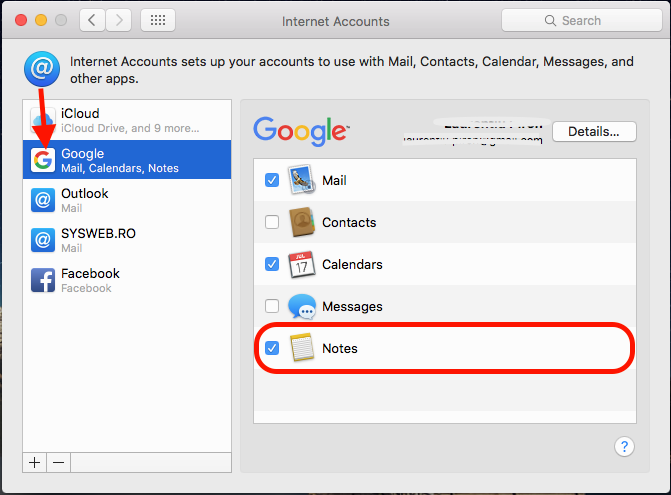The image size is (671, 495).
Task: Click the Calendars app icon
Action: pyautogui.click(x=302, y=264)
